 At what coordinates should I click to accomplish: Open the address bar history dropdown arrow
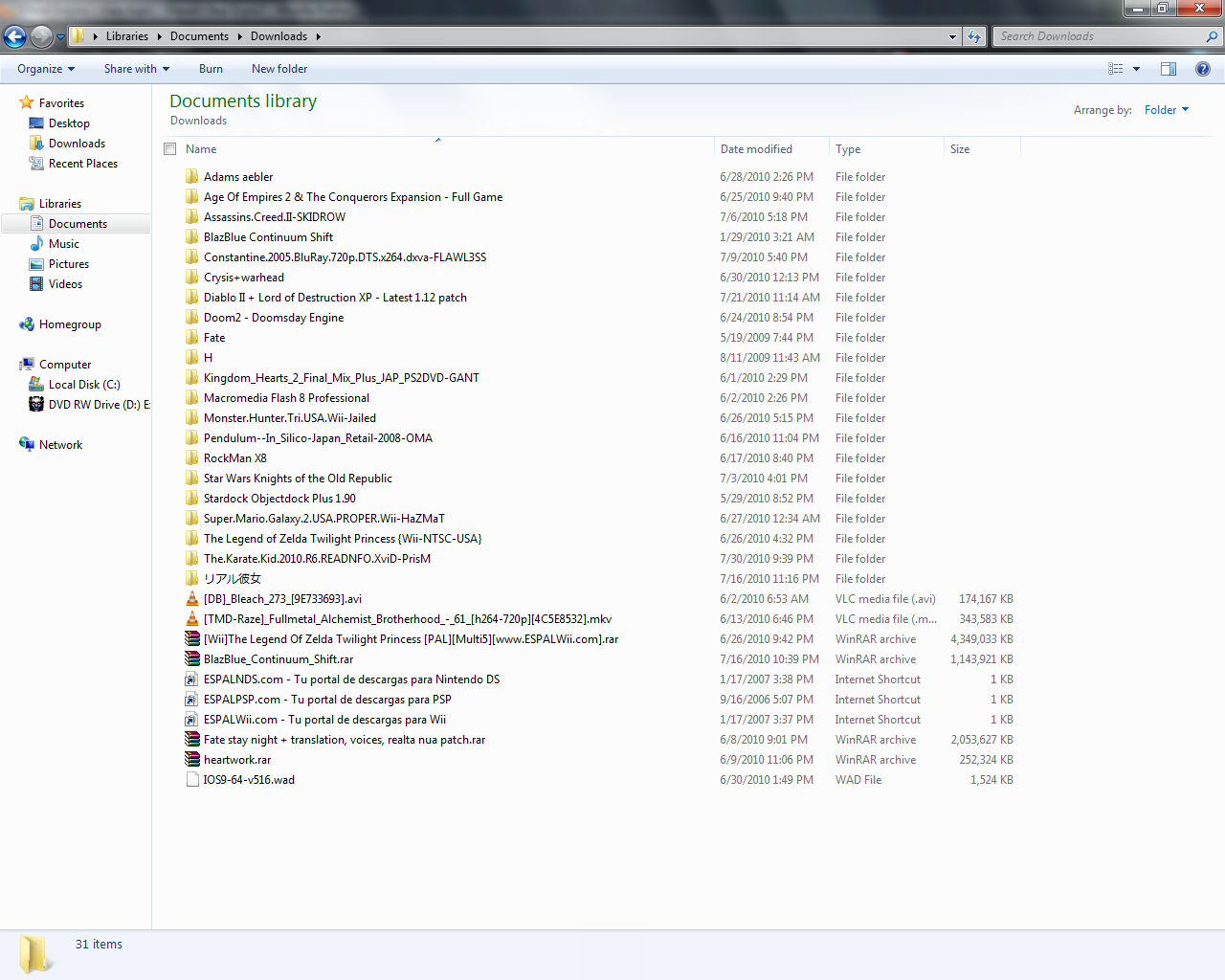point(952,36)
